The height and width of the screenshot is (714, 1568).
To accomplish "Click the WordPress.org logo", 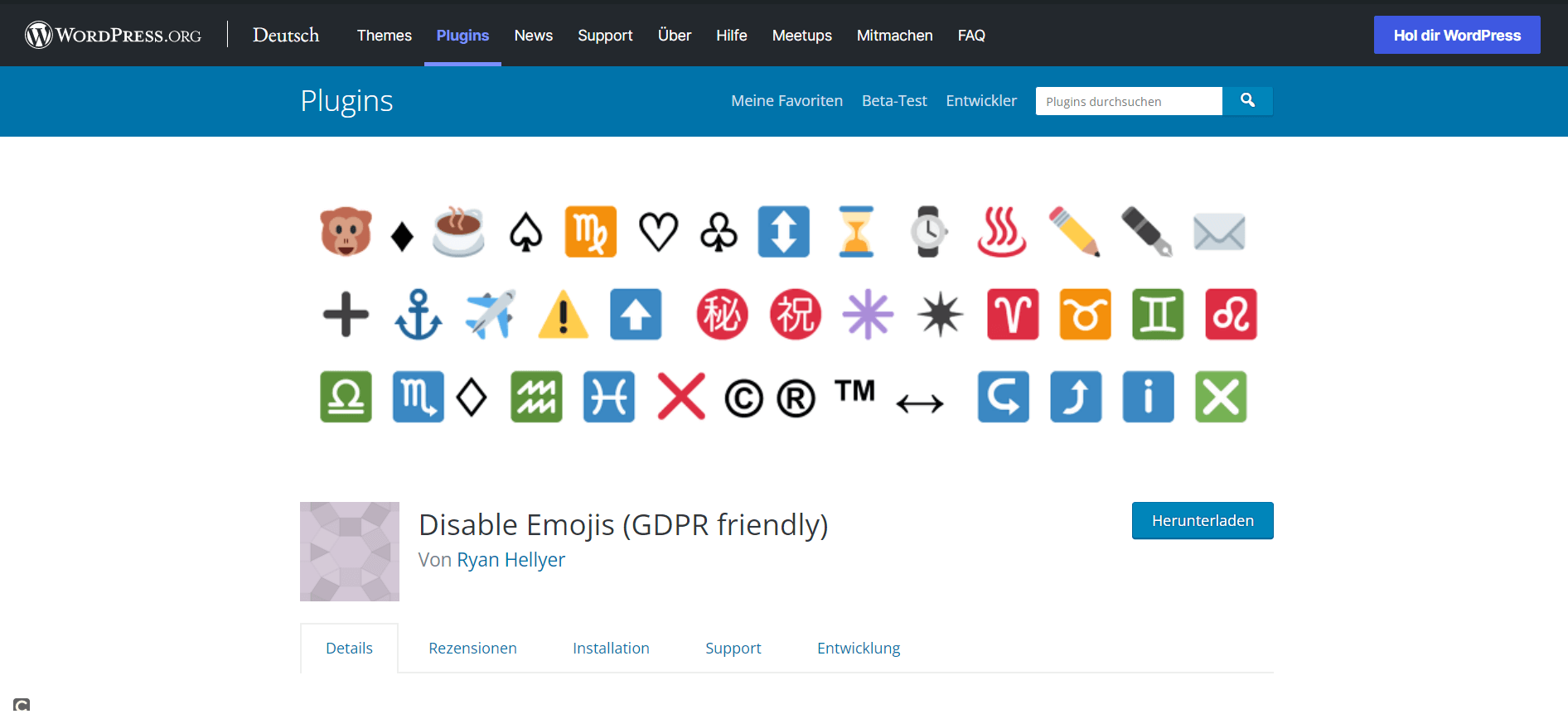I will (x=114, y=35).
